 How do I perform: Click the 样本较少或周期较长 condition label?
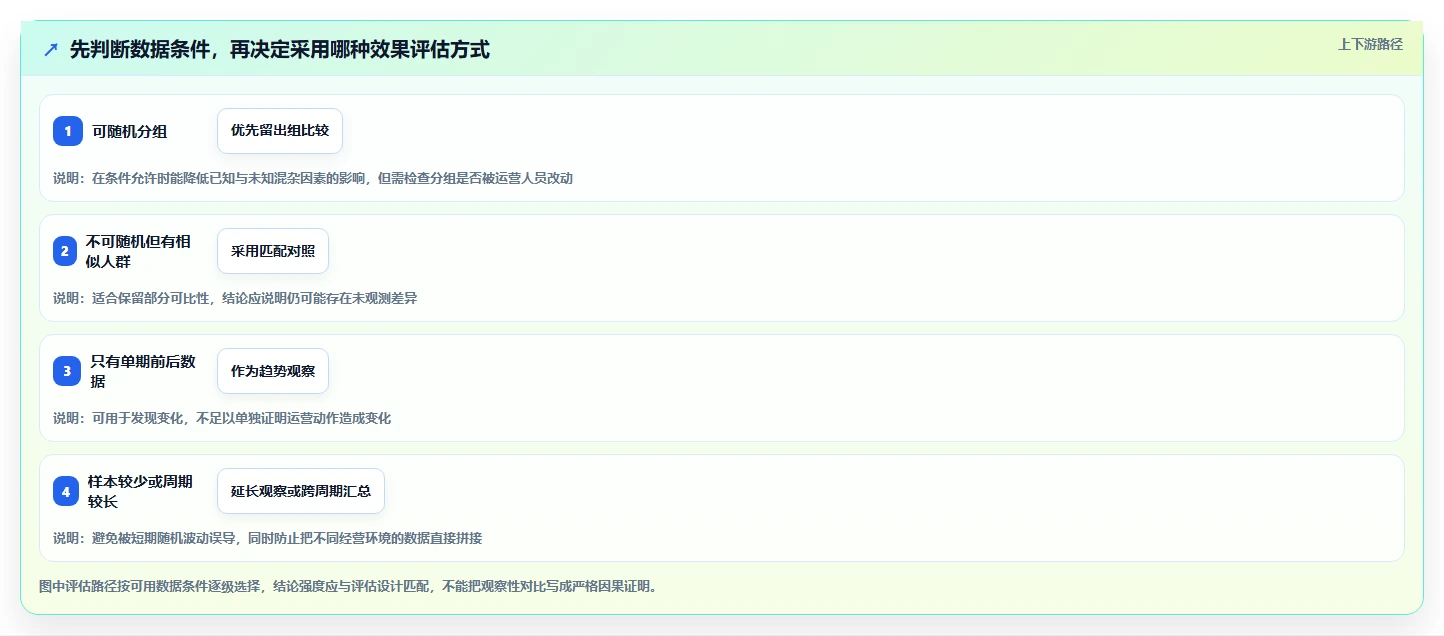pyautogui.click(x=141, y=491)
